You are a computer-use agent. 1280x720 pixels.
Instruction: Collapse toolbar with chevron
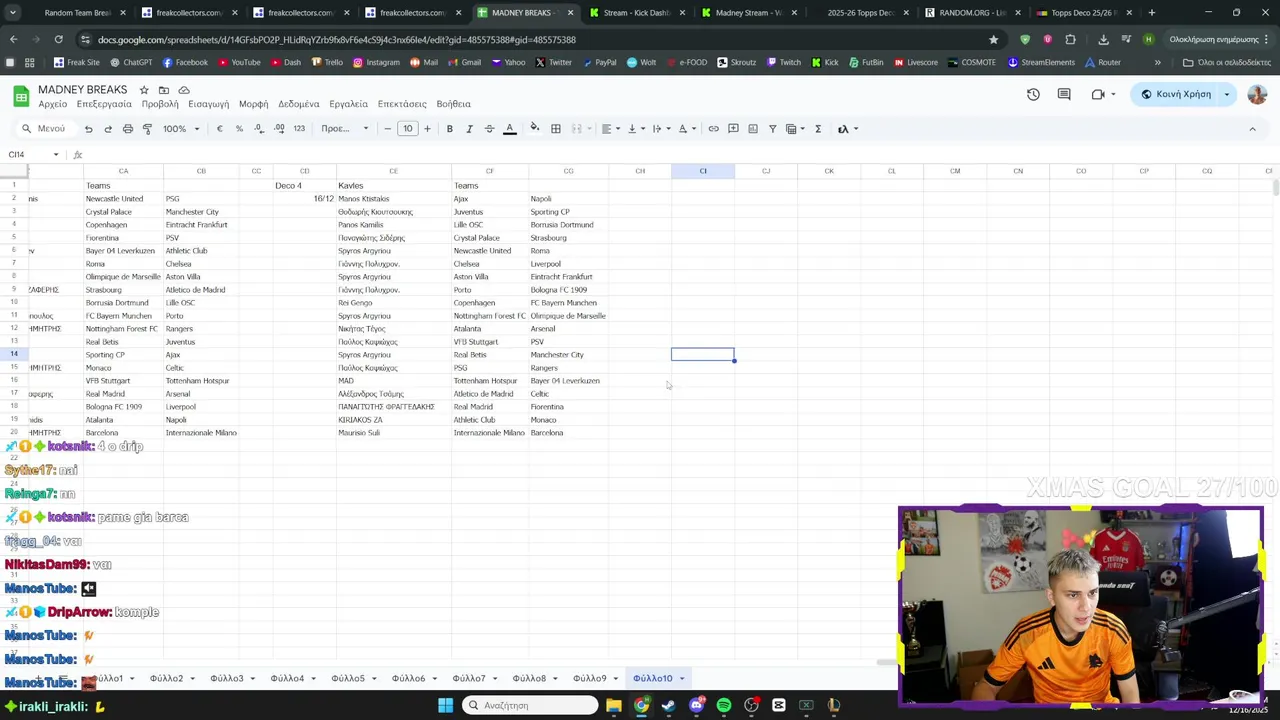pyautogui.click(x=1252, y=129)
